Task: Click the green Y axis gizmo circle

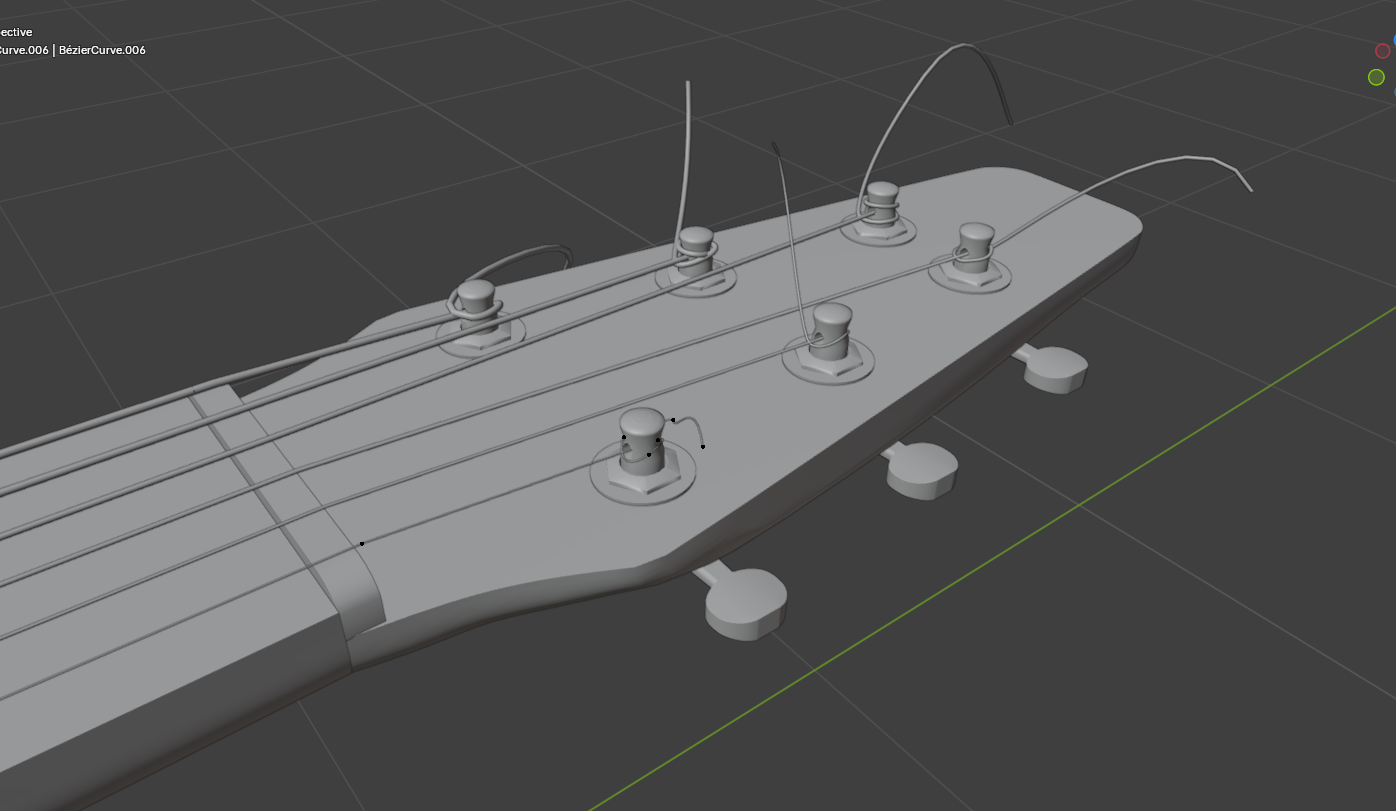Action: (x=1377, y=77)
